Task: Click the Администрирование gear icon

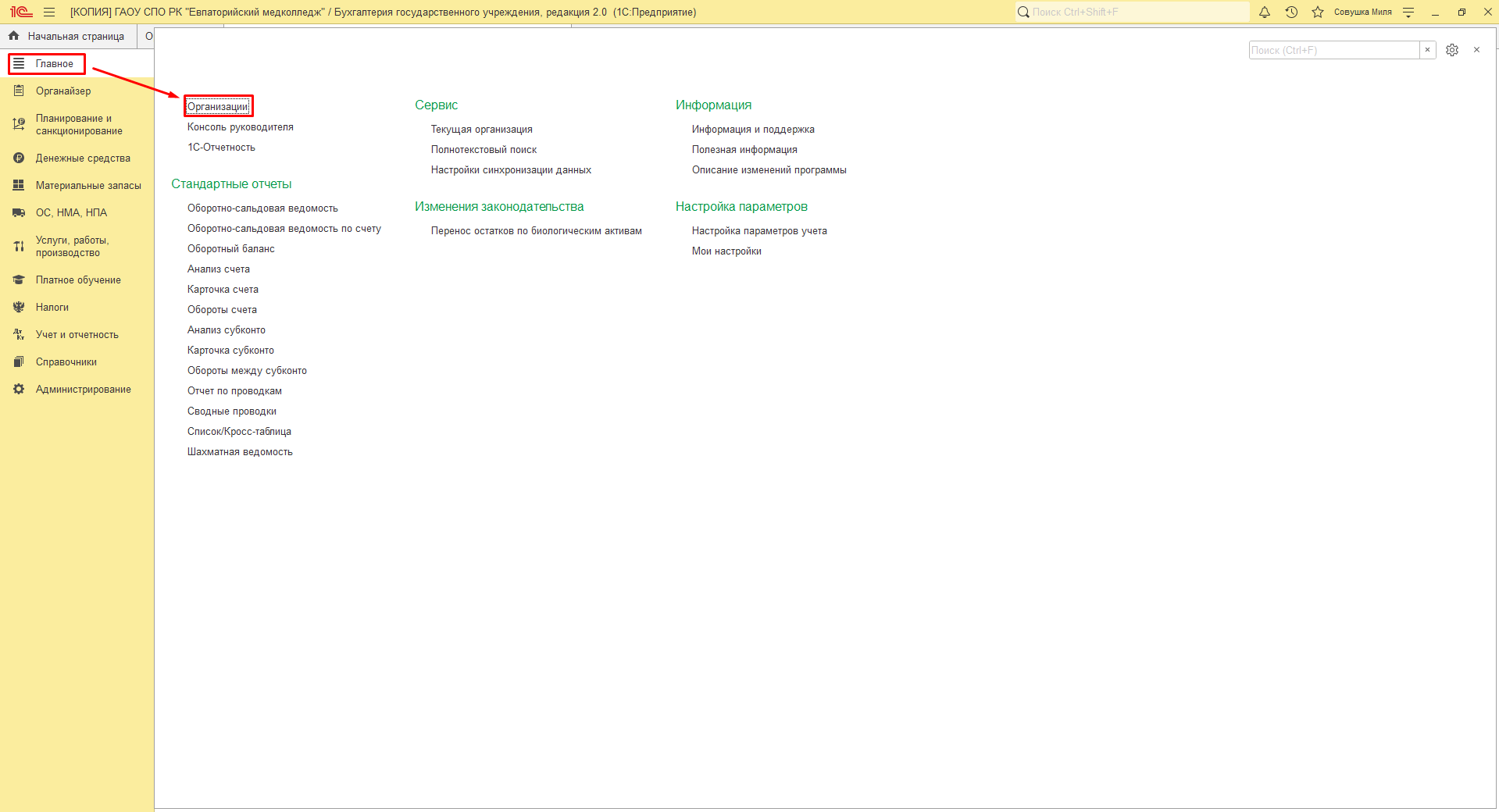Action: [x=19, y=389]
